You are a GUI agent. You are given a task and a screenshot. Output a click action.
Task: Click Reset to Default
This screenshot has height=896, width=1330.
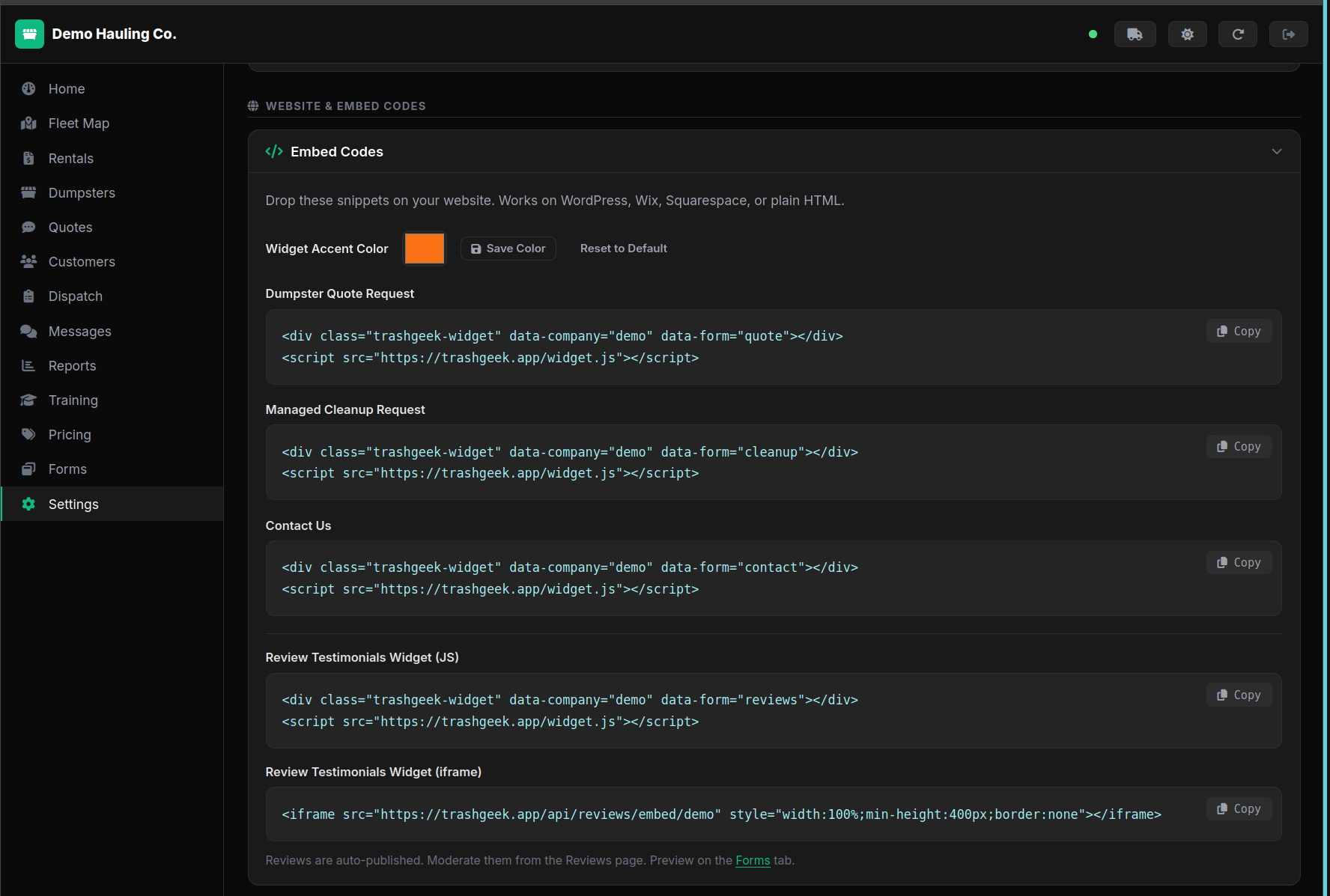[623, 248]
